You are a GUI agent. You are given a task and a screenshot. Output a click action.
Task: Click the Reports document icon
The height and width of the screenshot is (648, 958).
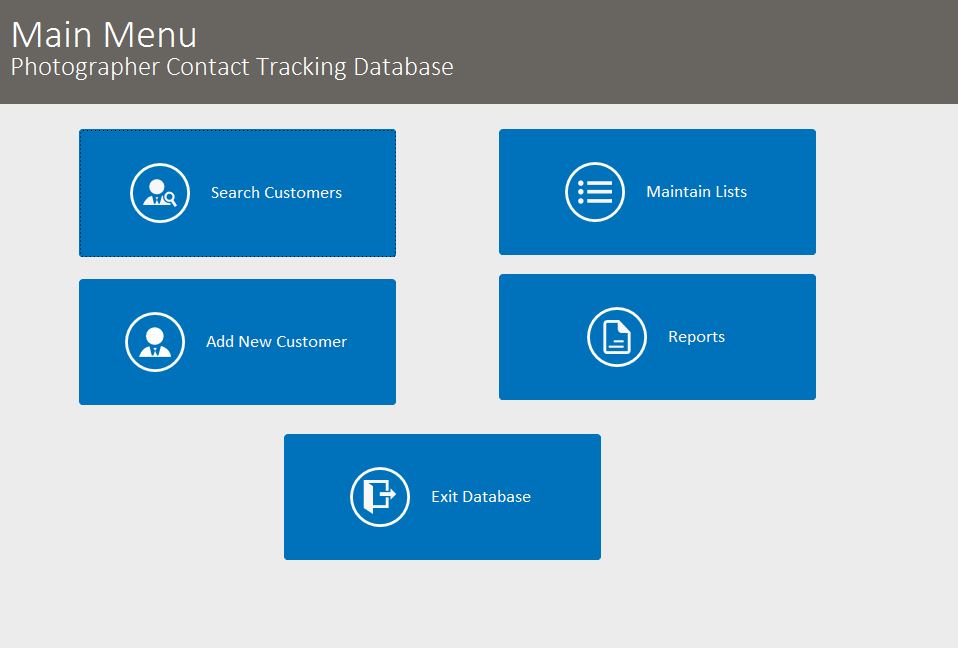(617, 337)
